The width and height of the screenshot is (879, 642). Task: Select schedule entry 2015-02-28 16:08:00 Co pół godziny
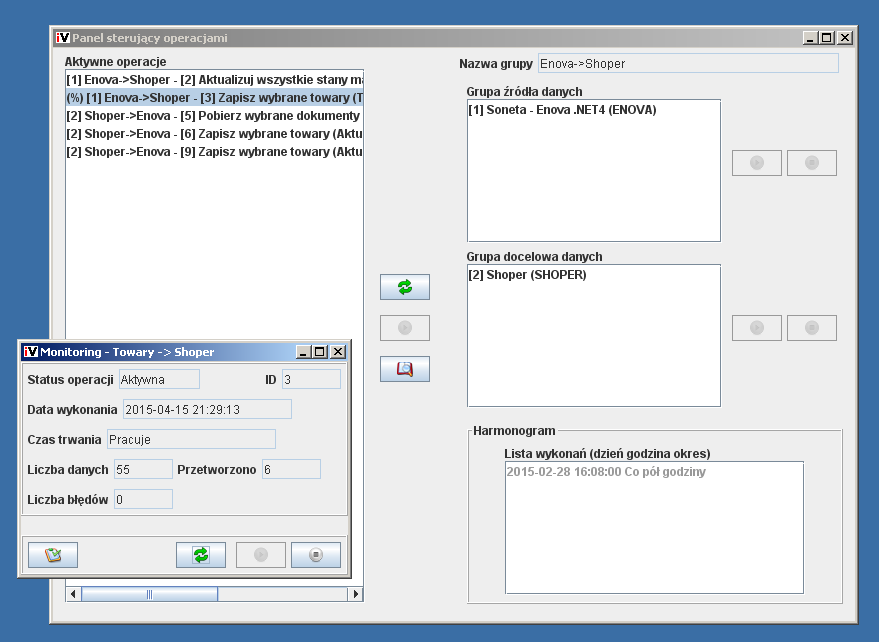[x=654, y=472]
